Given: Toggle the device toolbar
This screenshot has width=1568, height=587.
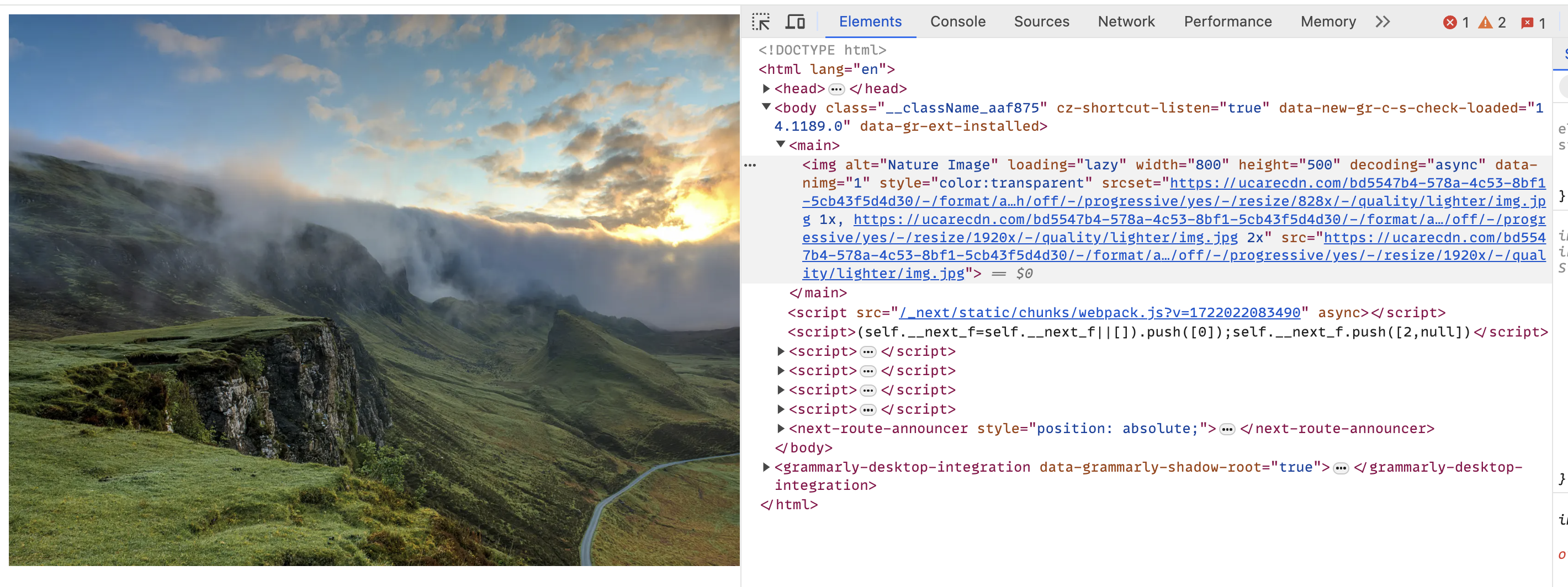Looking at the screenshot, I should click(x=795, y=20).
